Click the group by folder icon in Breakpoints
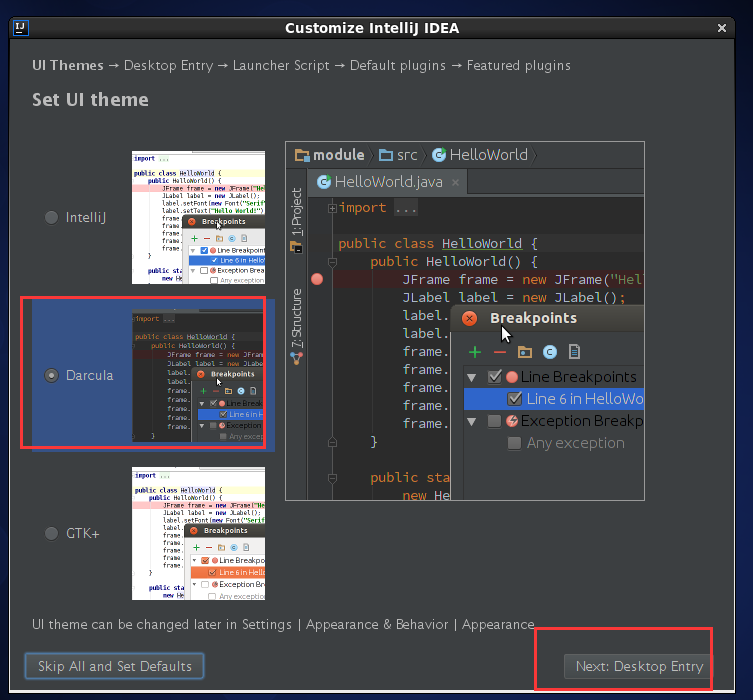753x700 pixels. [x=524, y=352]
